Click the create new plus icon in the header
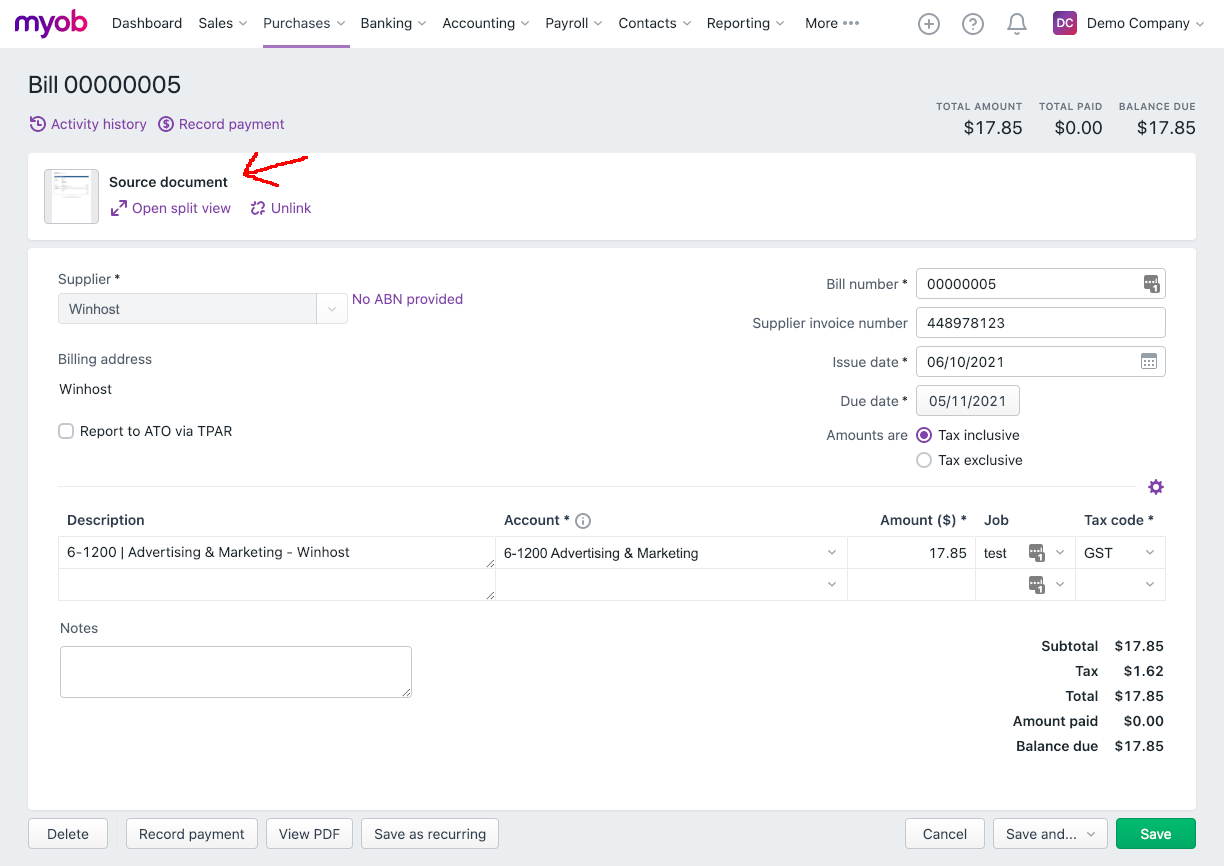 pos(929,23)
